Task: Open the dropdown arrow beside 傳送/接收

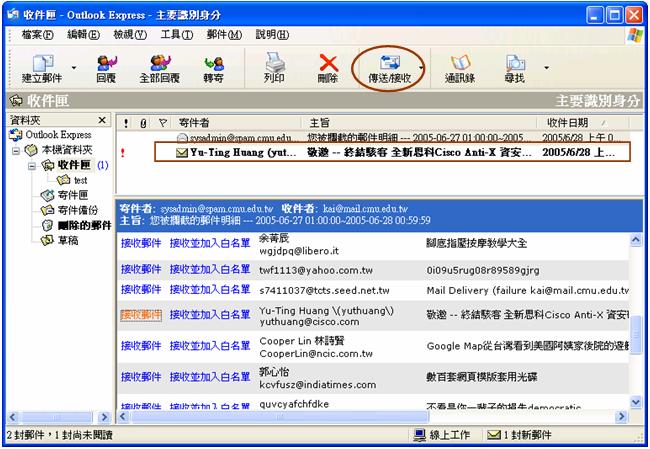Action: coord(421,68)
